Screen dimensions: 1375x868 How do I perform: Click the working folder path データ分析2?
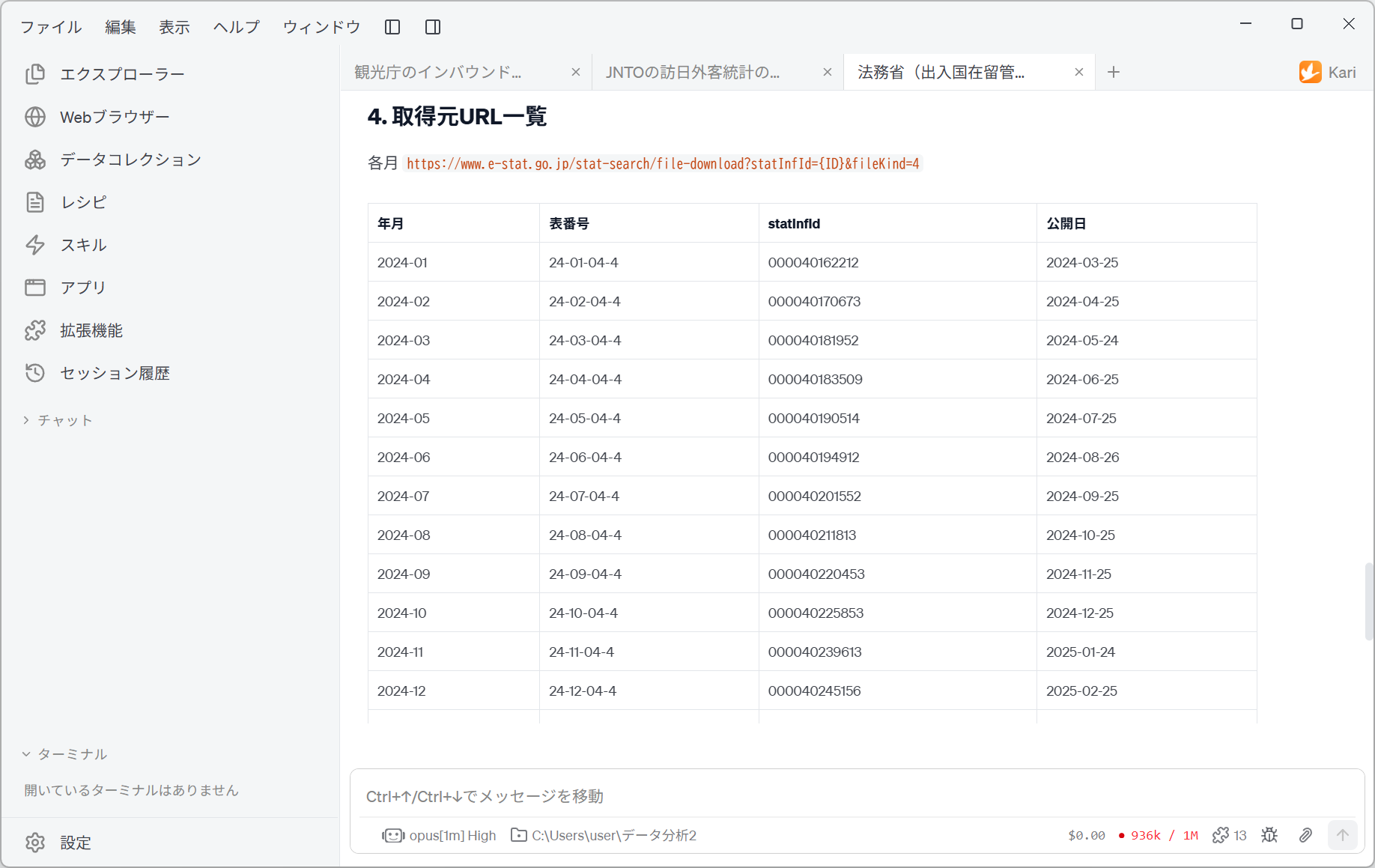pyautogui.click(x=604, y=835)
